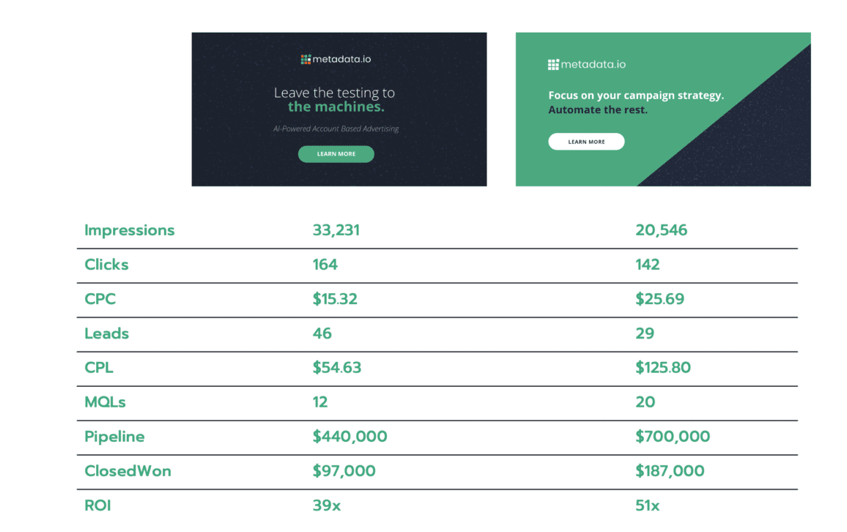Click the Impressions row label
This screenshot has width=847, height=532.
(129, 230)
